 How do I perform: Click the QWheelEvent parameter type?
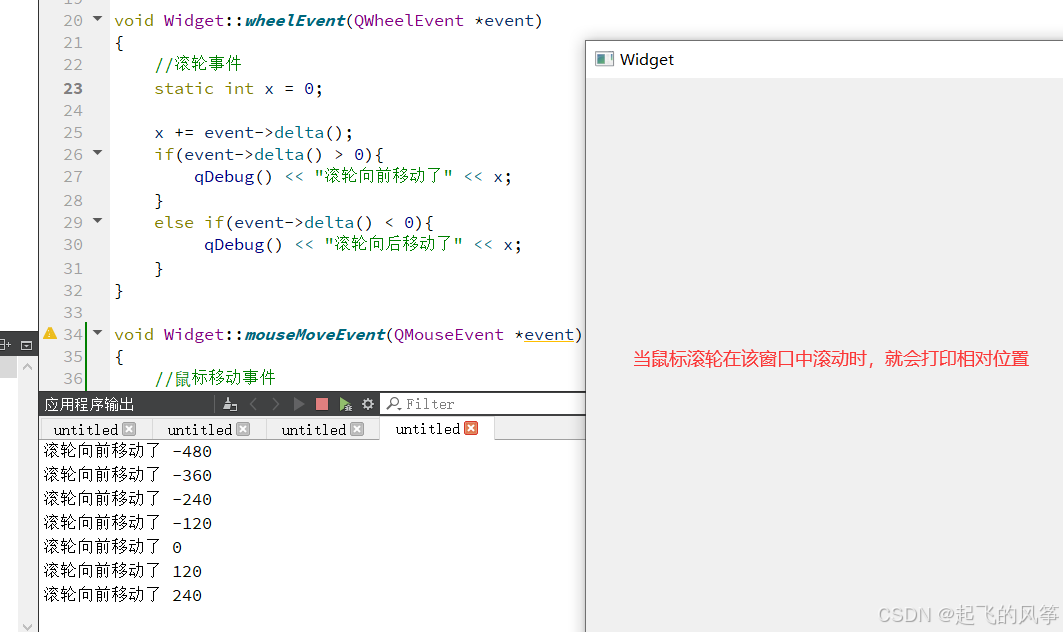[409, 21]
